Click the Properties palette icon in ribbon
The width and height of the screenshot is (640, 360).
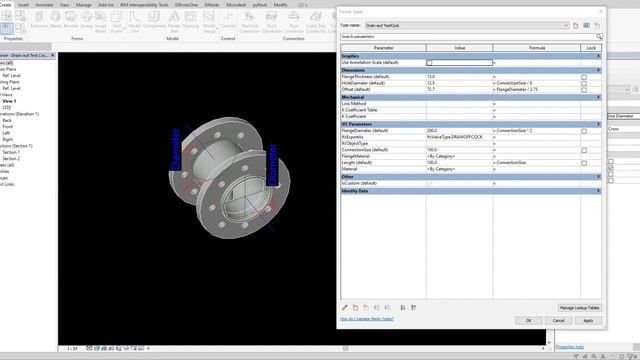7,29
